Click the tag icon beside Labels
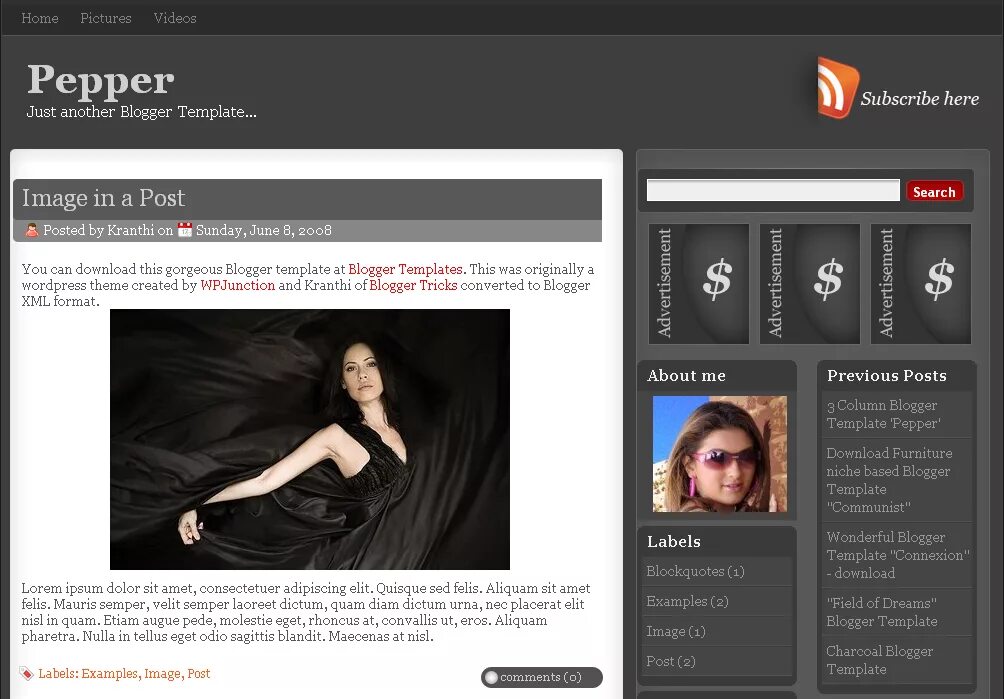This screenshot has width=1004, height=699. [26, 673]
